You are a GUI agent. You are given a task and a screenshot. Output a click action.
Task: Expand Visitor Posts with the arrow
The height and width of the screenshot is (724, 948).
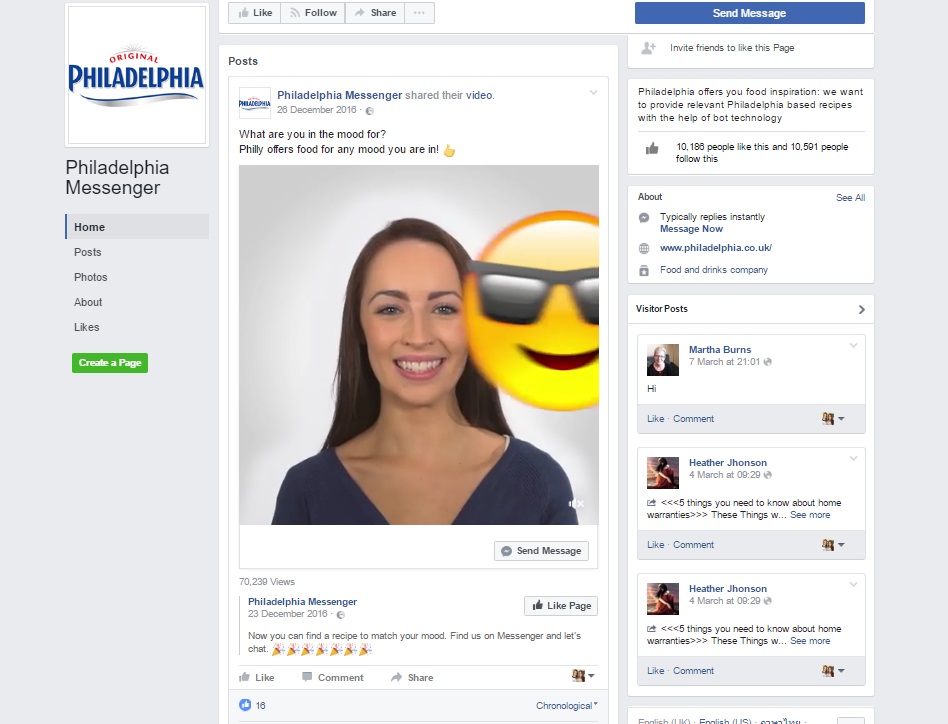point(862,309)
